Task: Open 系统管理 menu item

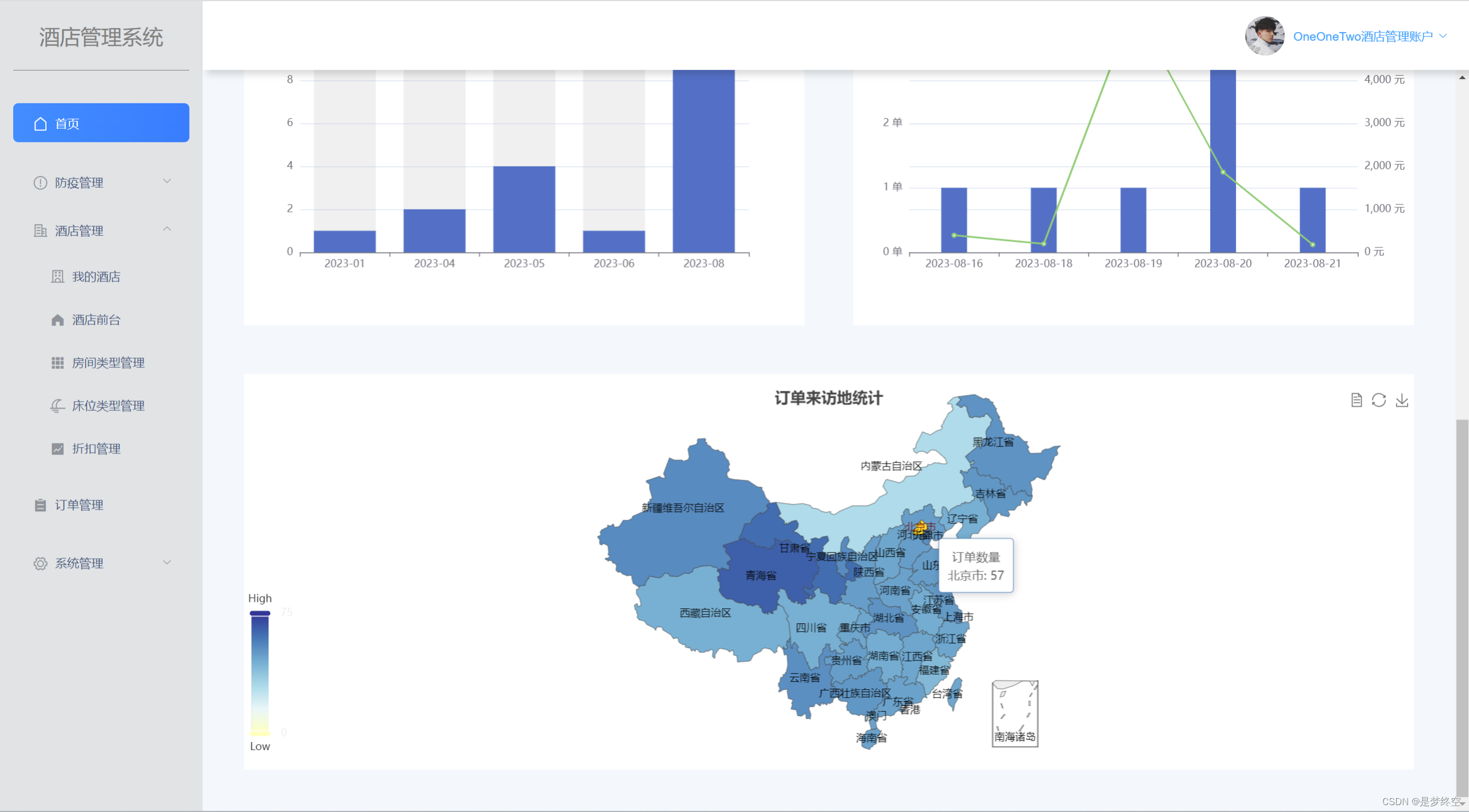Action: coord(101,564)
